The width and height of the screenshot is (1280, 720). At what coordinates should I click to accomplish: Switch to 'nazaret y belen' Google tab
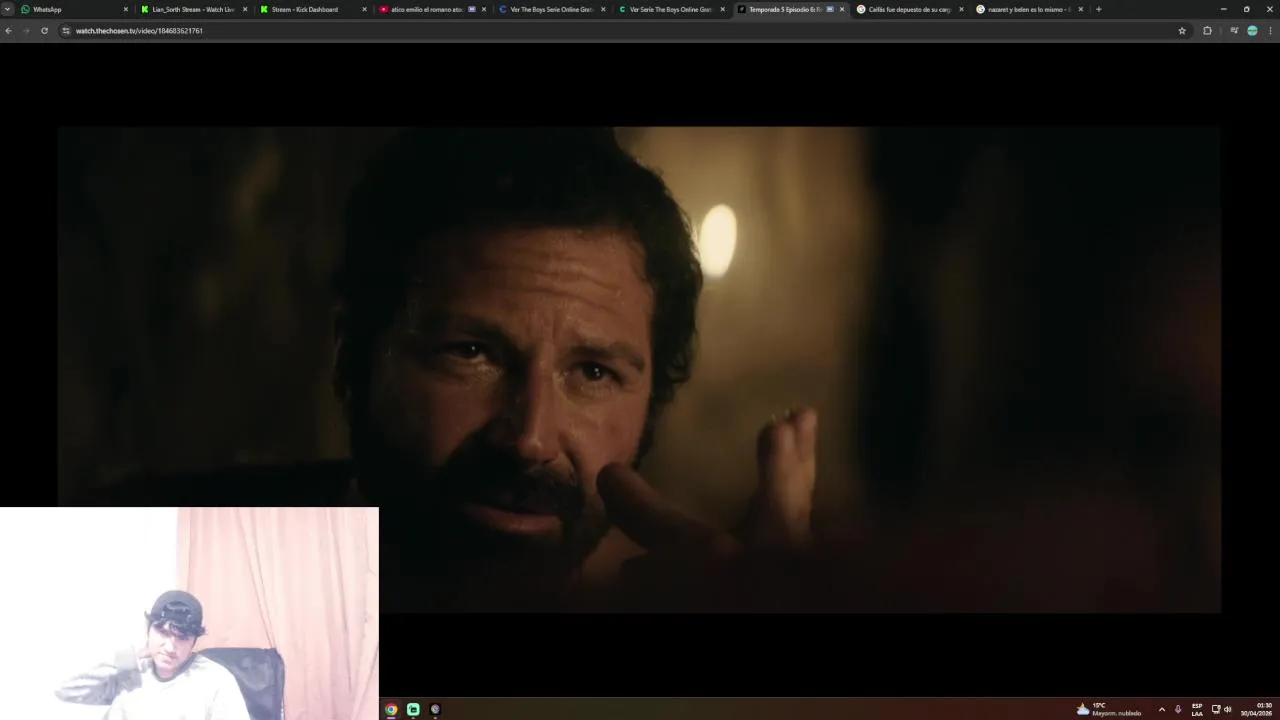click(1029, 9)
